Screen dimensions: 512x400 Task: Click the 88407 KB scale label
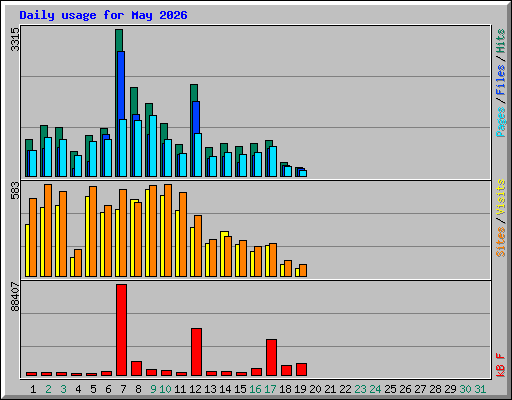pyautogui.click(x=15, y=297)
